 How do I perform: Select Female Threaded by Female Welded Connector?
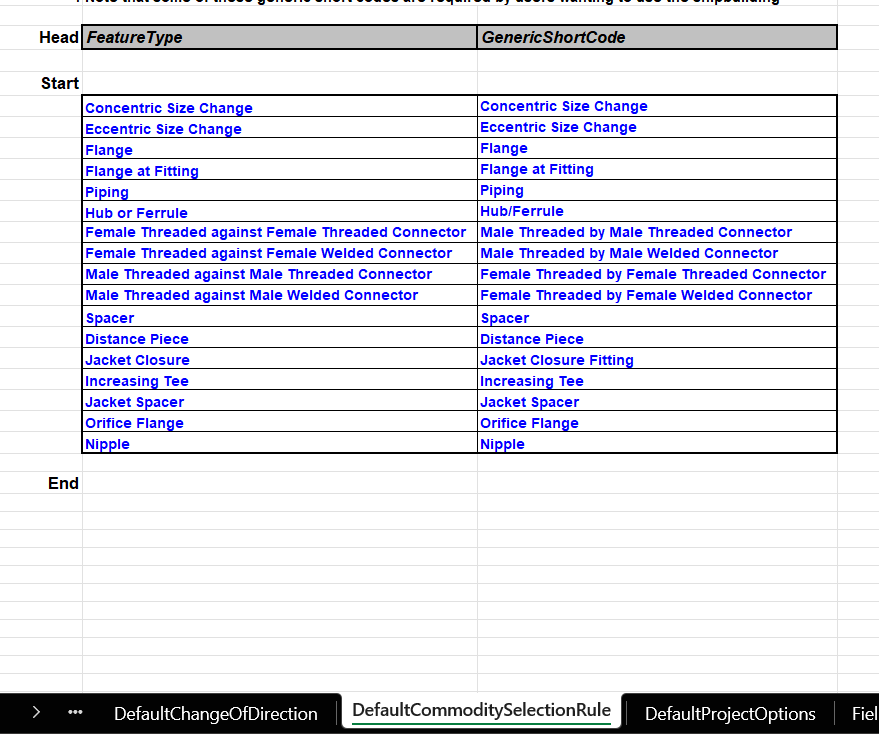[657, 296]
